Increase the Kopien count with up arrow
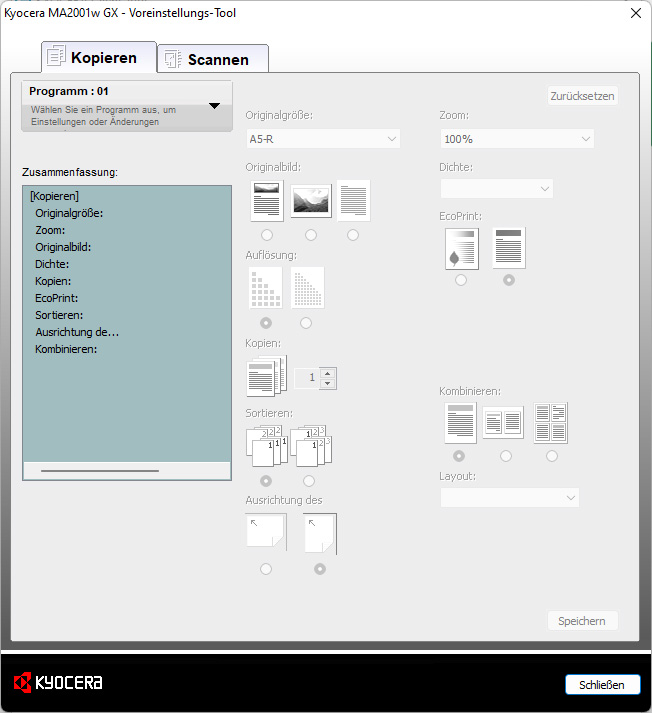652x713 pixels. point(327,373)
